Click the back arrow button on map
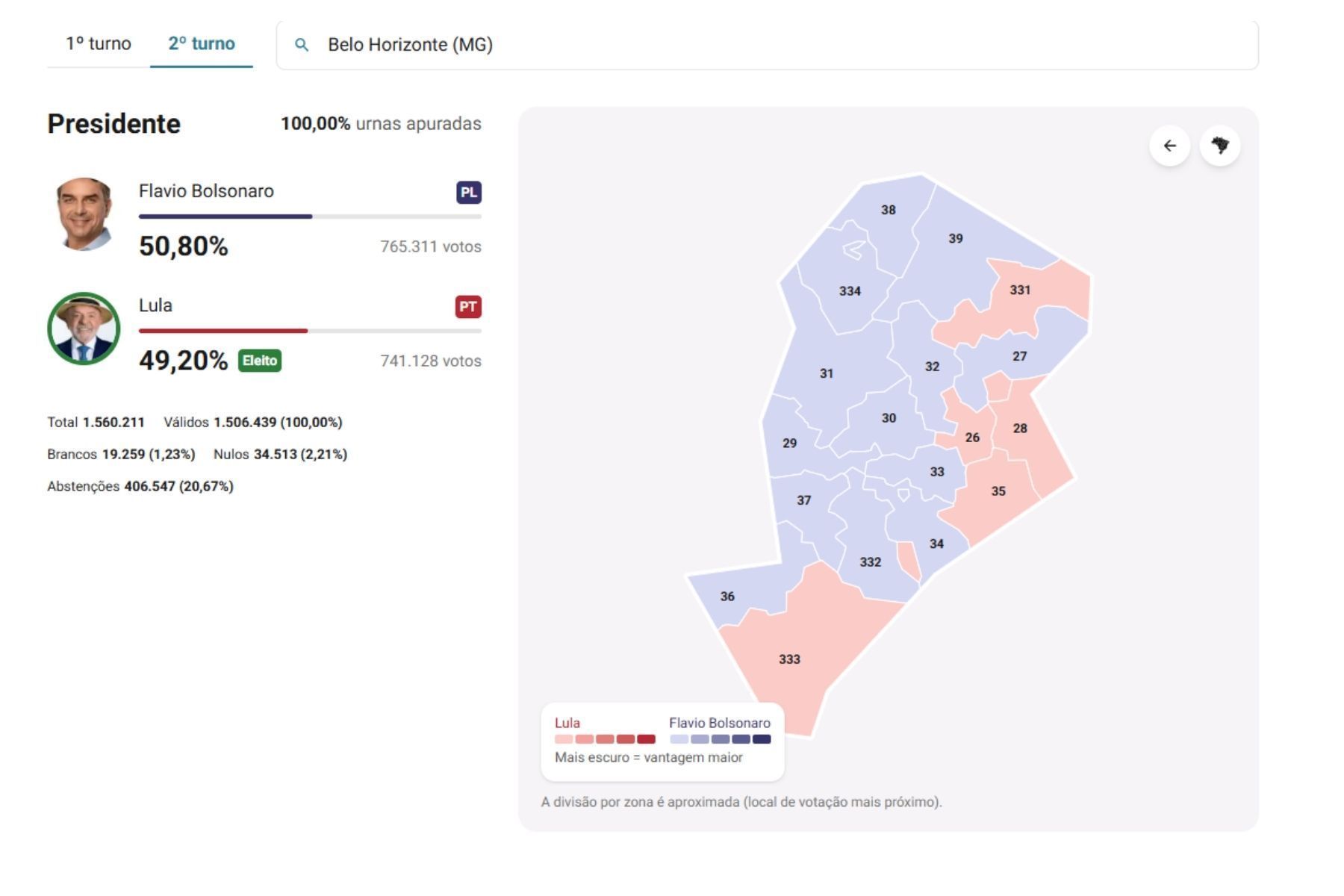Screen dimensions: 1344x896 tap(1170, 146)
